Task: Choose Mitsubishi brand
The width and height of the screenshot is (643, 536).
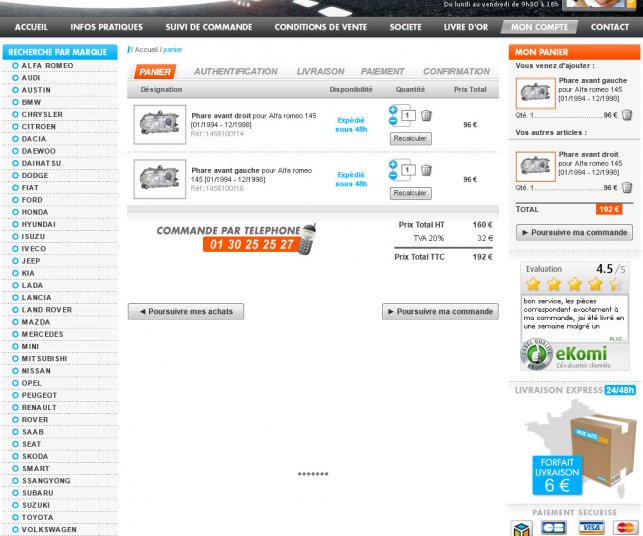Action: tap(44, 358)
